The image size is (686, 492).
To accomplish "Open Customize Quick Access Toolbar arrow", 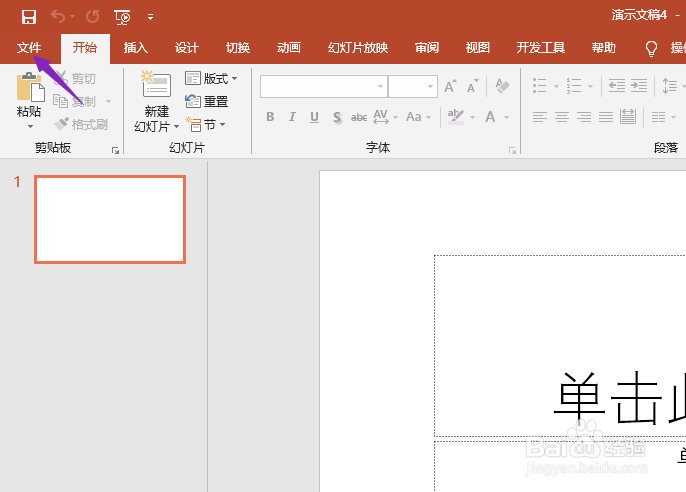I will point(150,17).
